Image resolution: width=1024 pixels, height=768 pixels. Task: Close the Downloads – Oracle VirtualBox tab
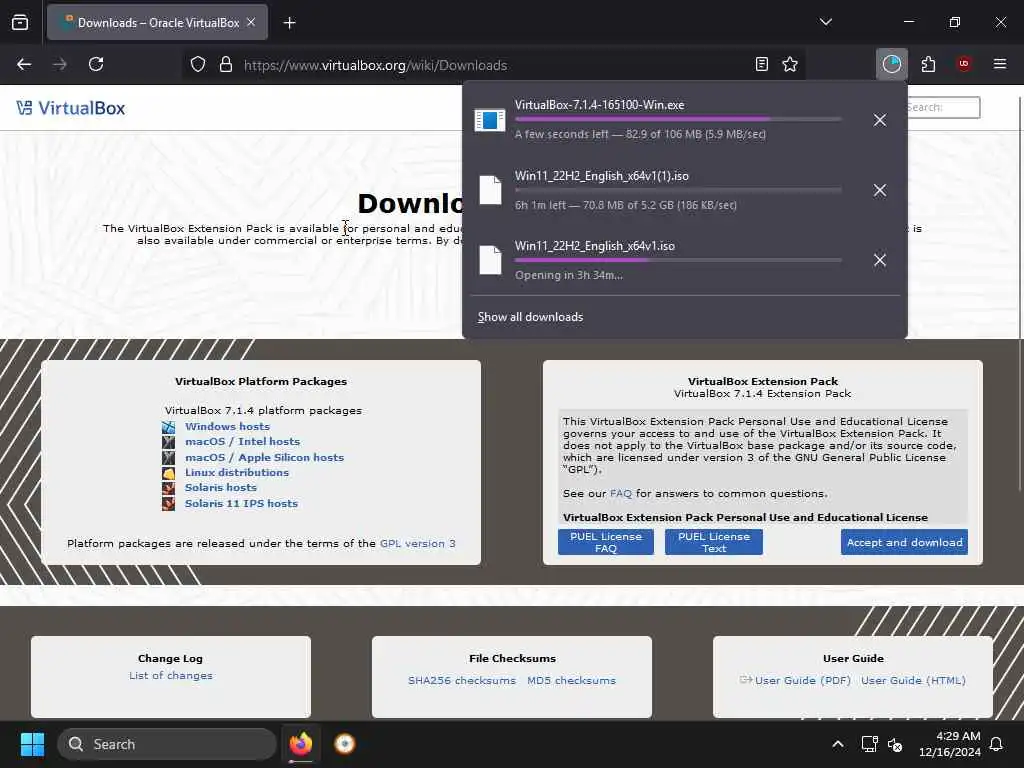(251, 23)
